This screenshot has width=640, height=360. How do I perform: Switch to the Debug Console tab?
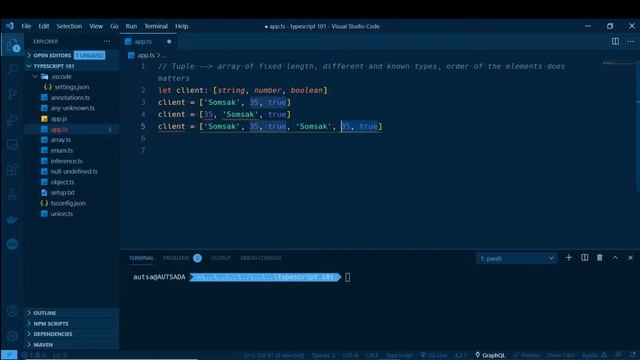click(x=260, y=258)
